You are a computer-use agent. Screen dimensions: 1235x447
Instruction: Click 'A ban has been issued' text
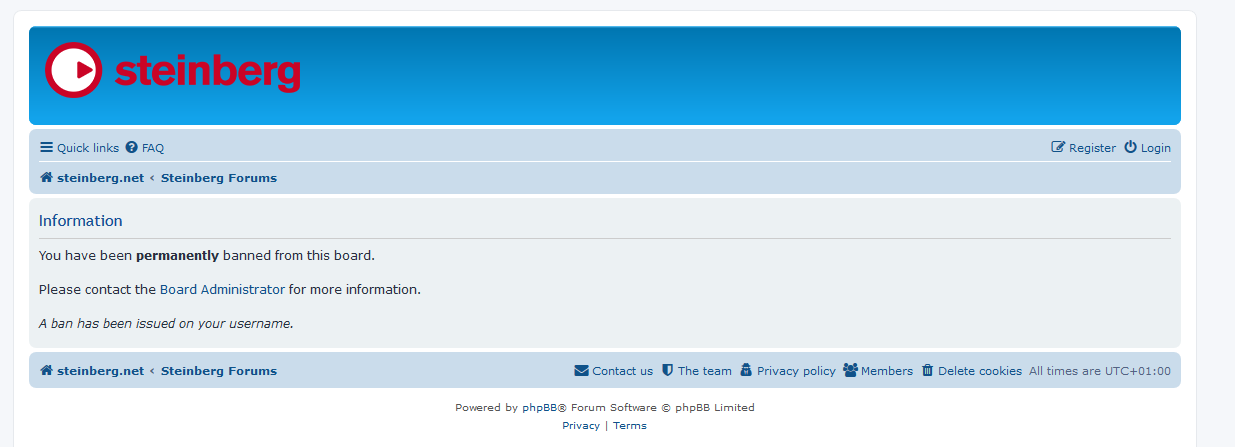click(x=166, y=324)
